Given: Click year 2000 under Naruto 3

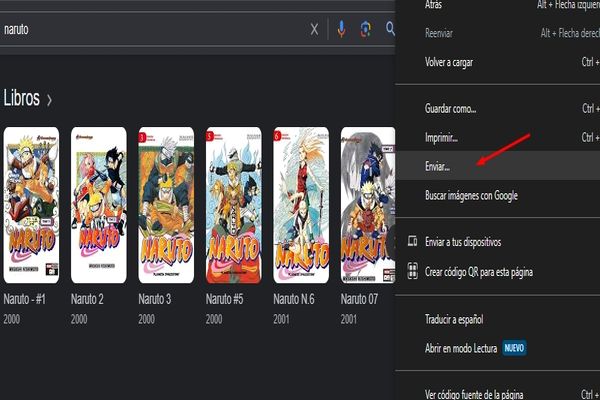Looking at the screenshot, I should click(147, 319).
